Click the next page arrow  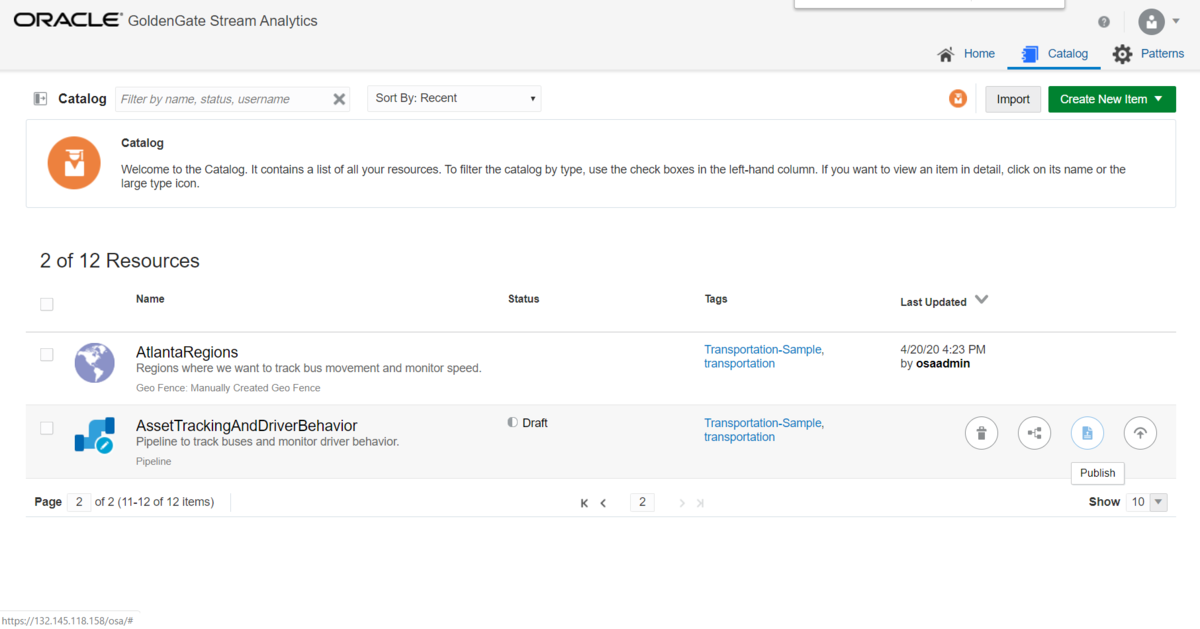pyautogui.click(x=682, y=503)
